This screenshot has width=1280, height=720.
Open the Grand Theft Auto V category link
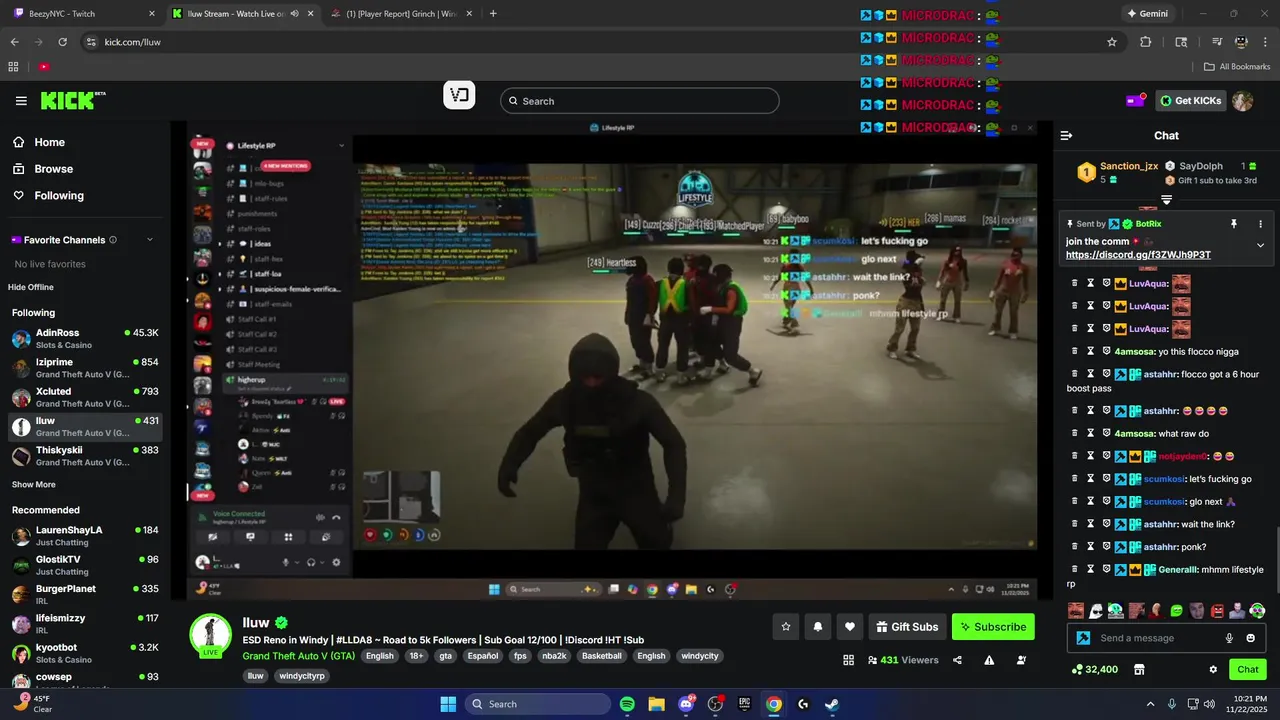point(298,656)
